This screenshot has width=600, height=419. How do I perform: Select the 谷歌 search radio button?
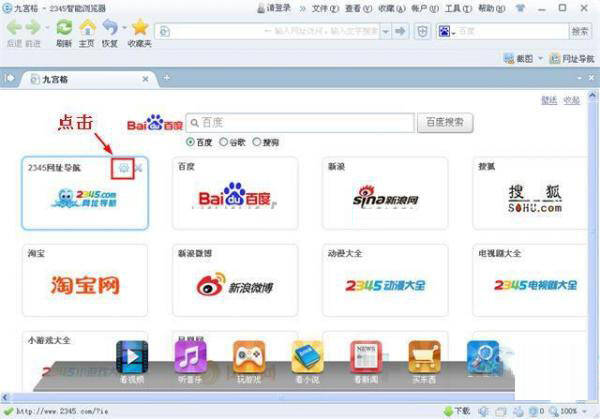223,142
